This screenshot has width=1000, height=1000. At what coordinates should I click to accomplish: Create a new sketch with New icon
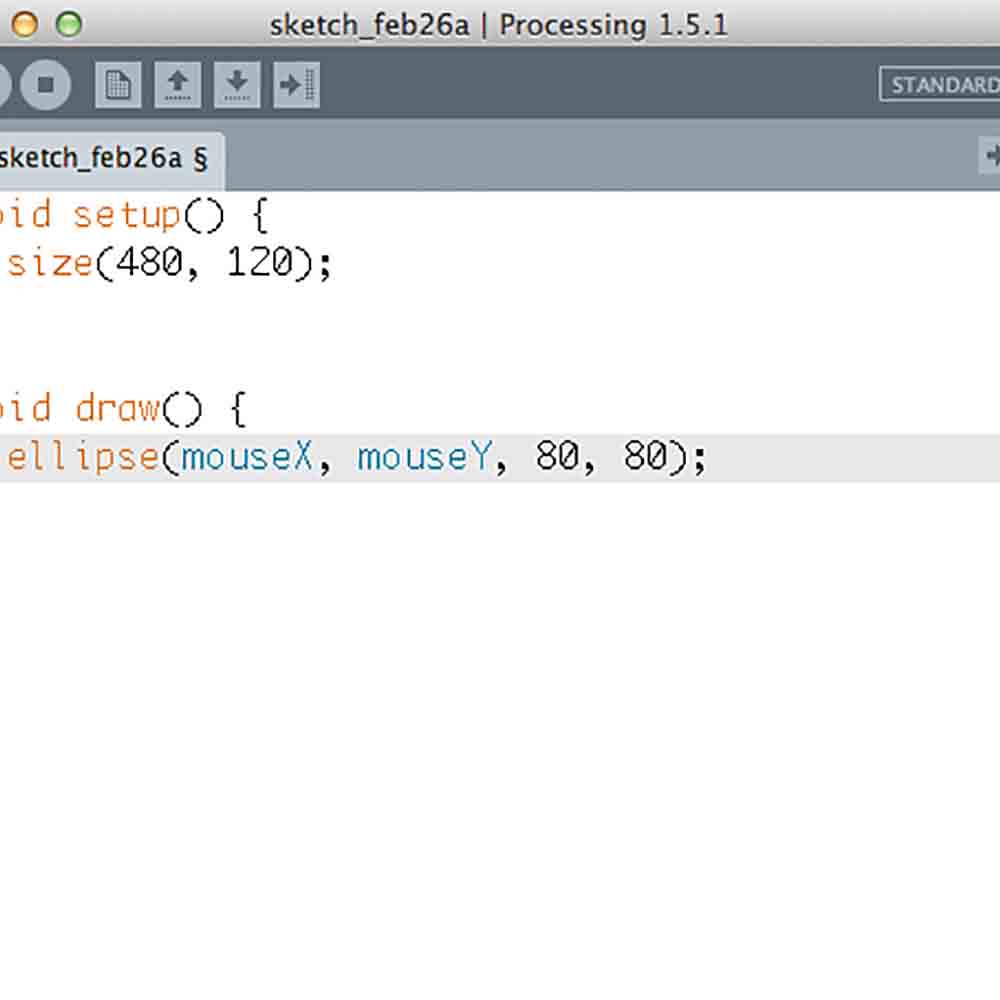coord(118,85)
